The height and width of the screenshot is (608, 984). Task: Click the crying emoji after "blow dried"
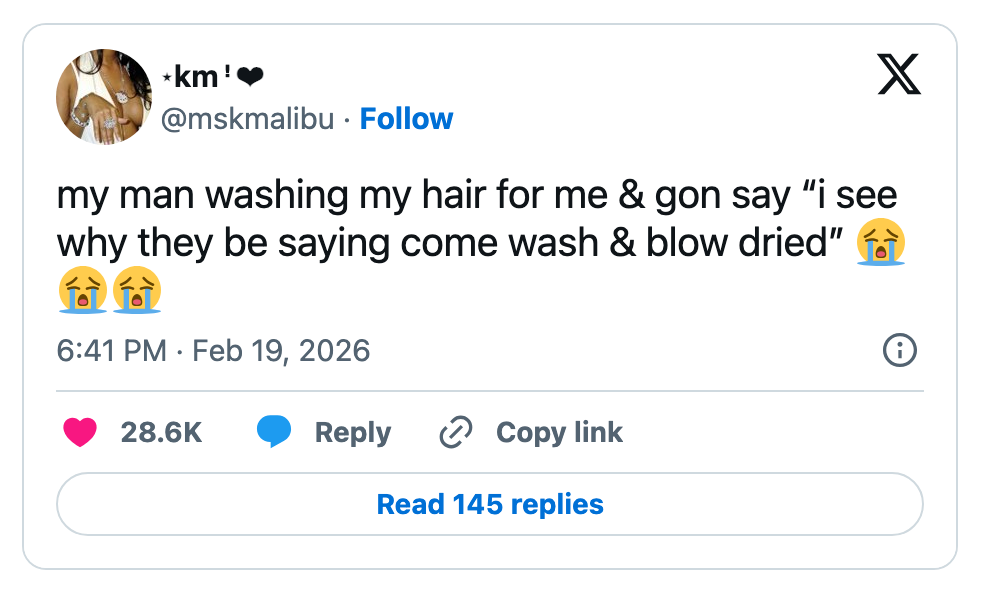pyautogui.click(x=881, y=244)
